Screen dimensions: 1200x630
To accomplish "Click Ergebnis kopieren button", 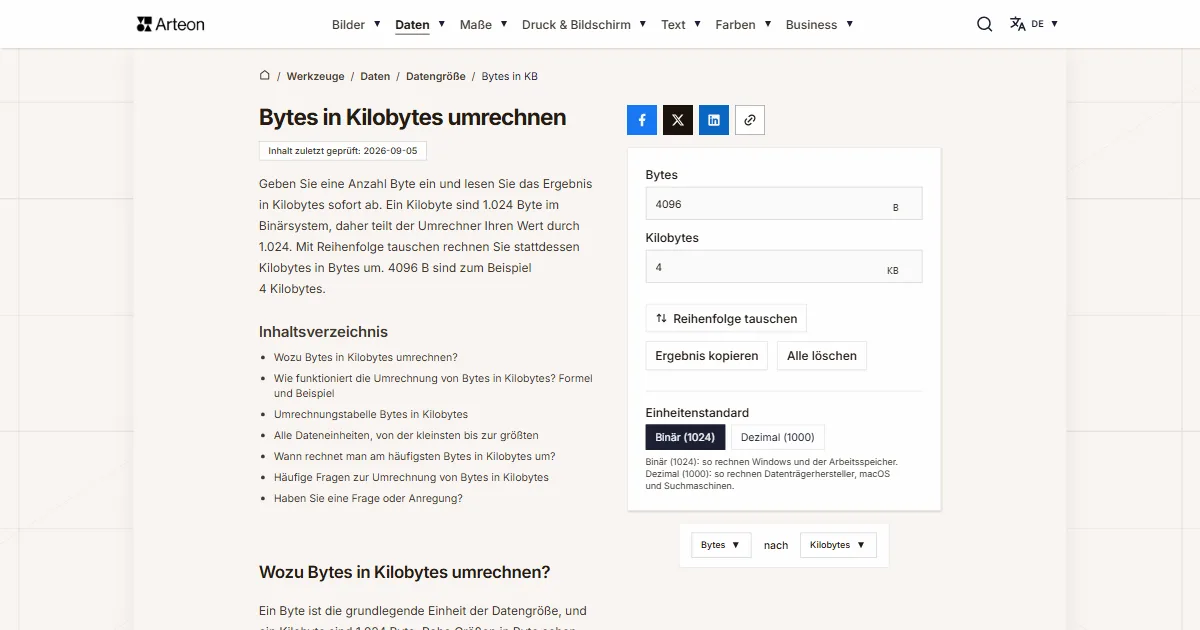I will 706,356.
